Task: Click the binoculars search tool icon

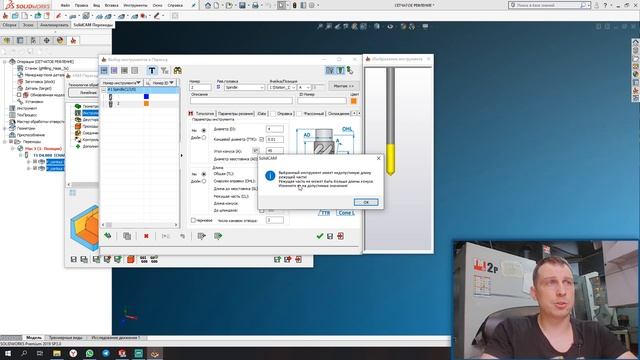Action: point(178,71)
